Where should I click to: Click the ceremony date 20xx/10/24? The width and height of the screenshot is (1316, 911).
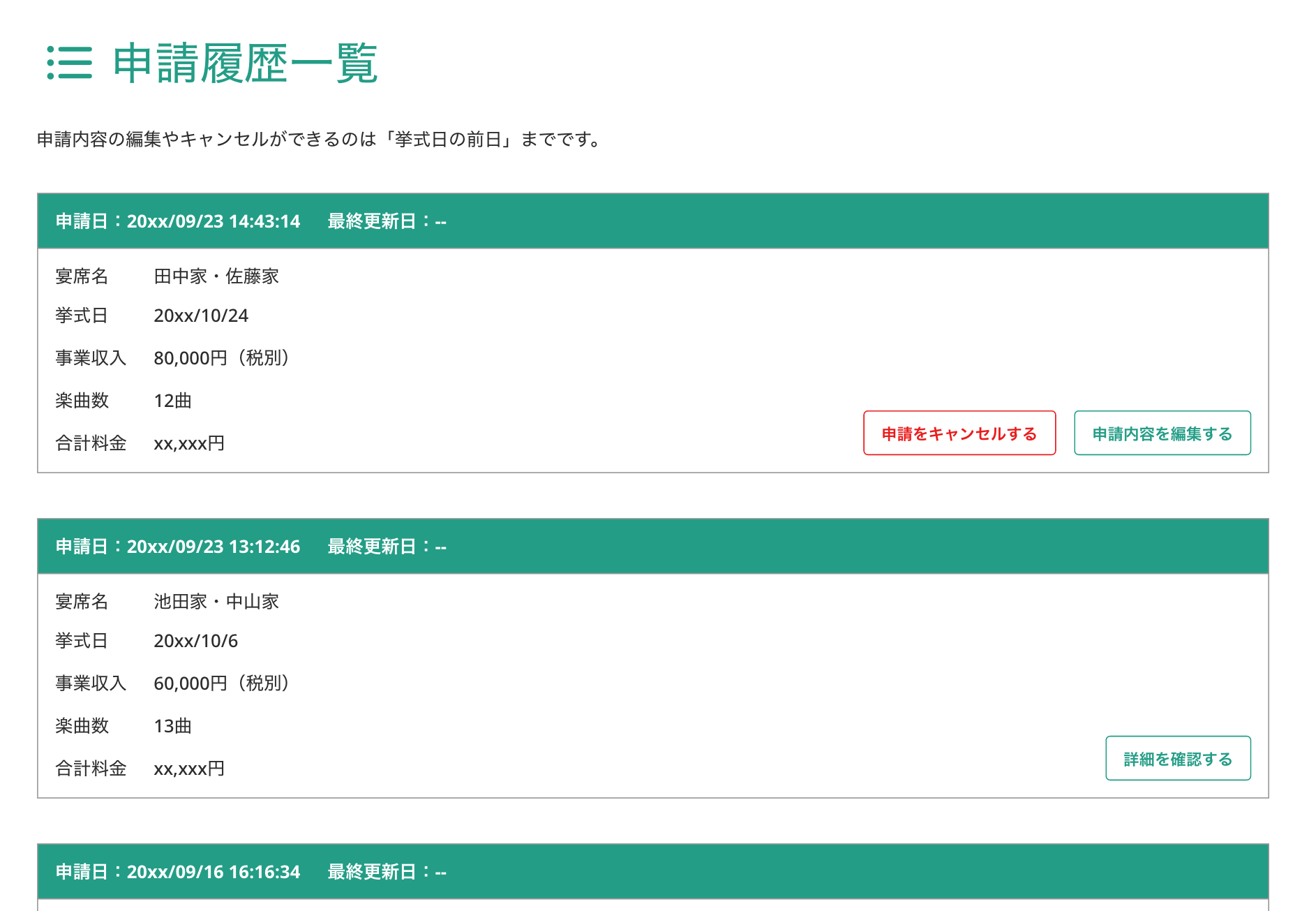(201, 316)
